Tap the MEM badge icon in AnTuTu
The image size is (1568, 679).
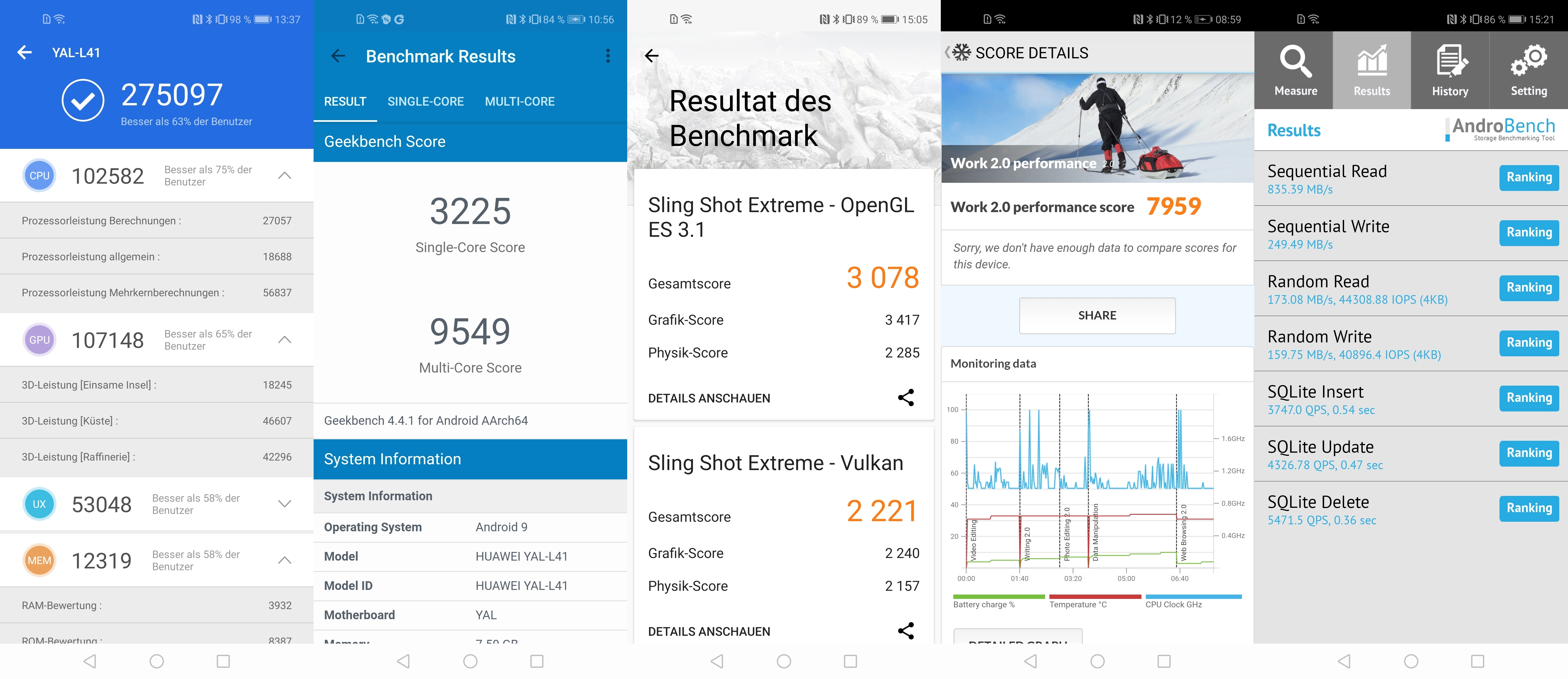tap(39, 560)
